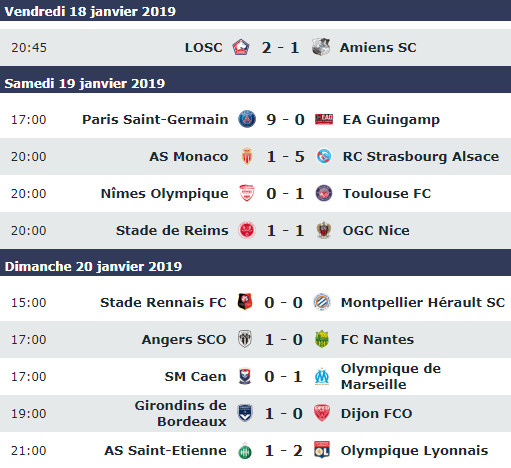The width and height of the screenshot is (511, 468).
Task: Click the RC Strasbourg Alsace logo
Action: coord(324,156)
